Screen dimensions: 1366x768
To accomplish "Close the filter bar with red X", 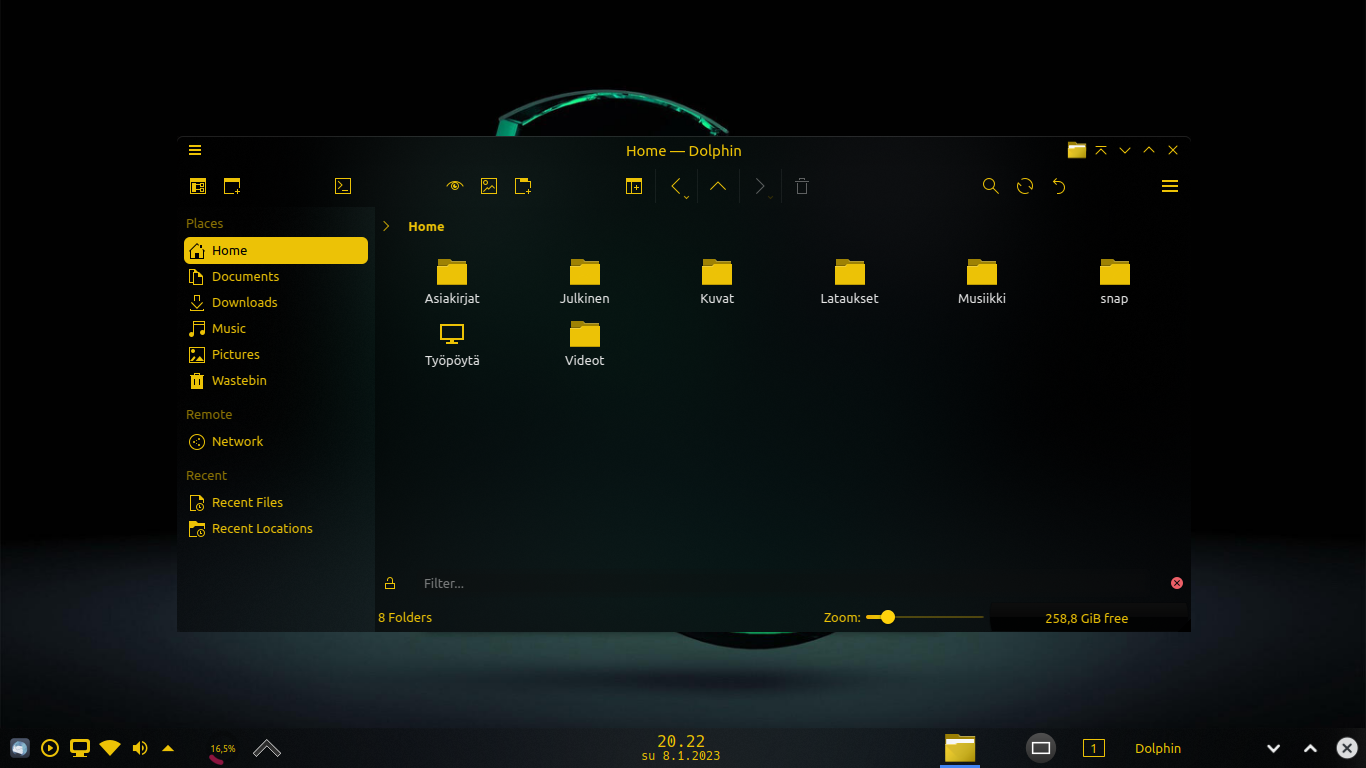I will 1177,583.
